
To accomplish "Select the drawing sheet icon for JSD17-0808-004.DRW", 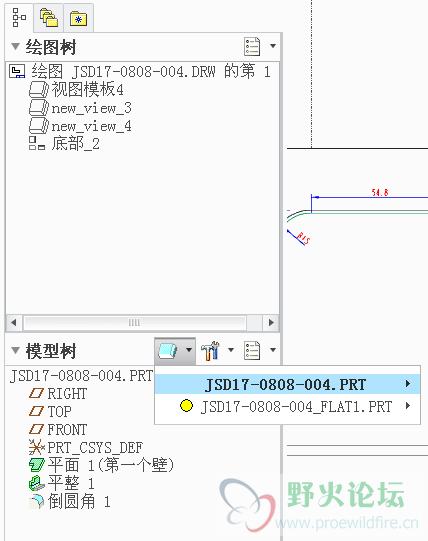I will pyautogui.click(x=17, y=71).
